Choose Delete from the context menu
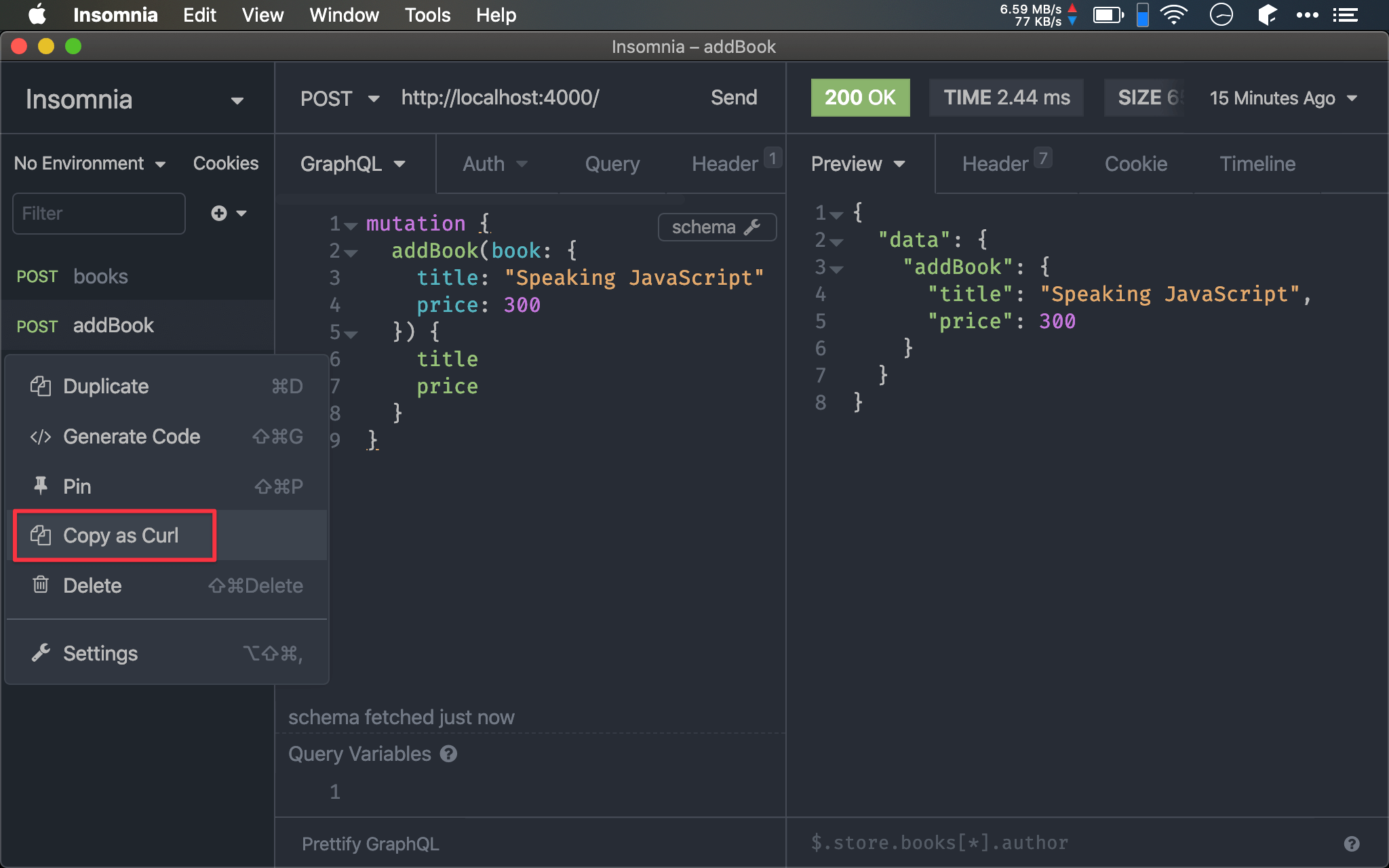This screenshot has width=1389, height=868. [167, 585]
